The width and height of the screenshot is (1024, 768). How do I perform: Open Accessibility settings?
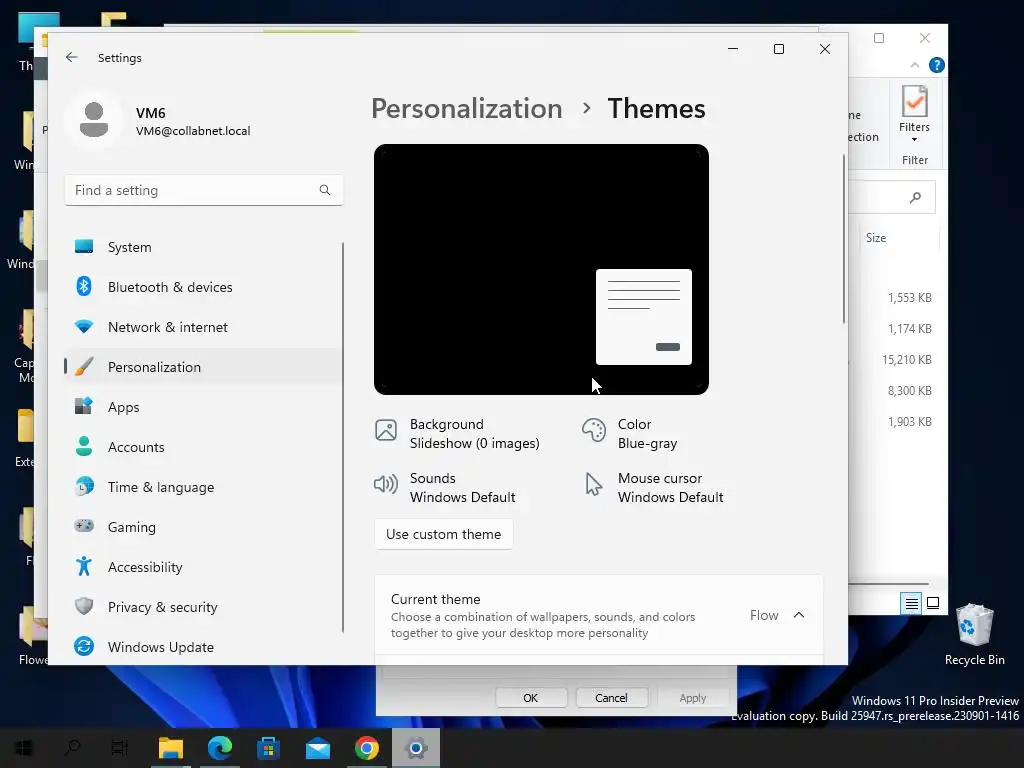click(203, 567)
